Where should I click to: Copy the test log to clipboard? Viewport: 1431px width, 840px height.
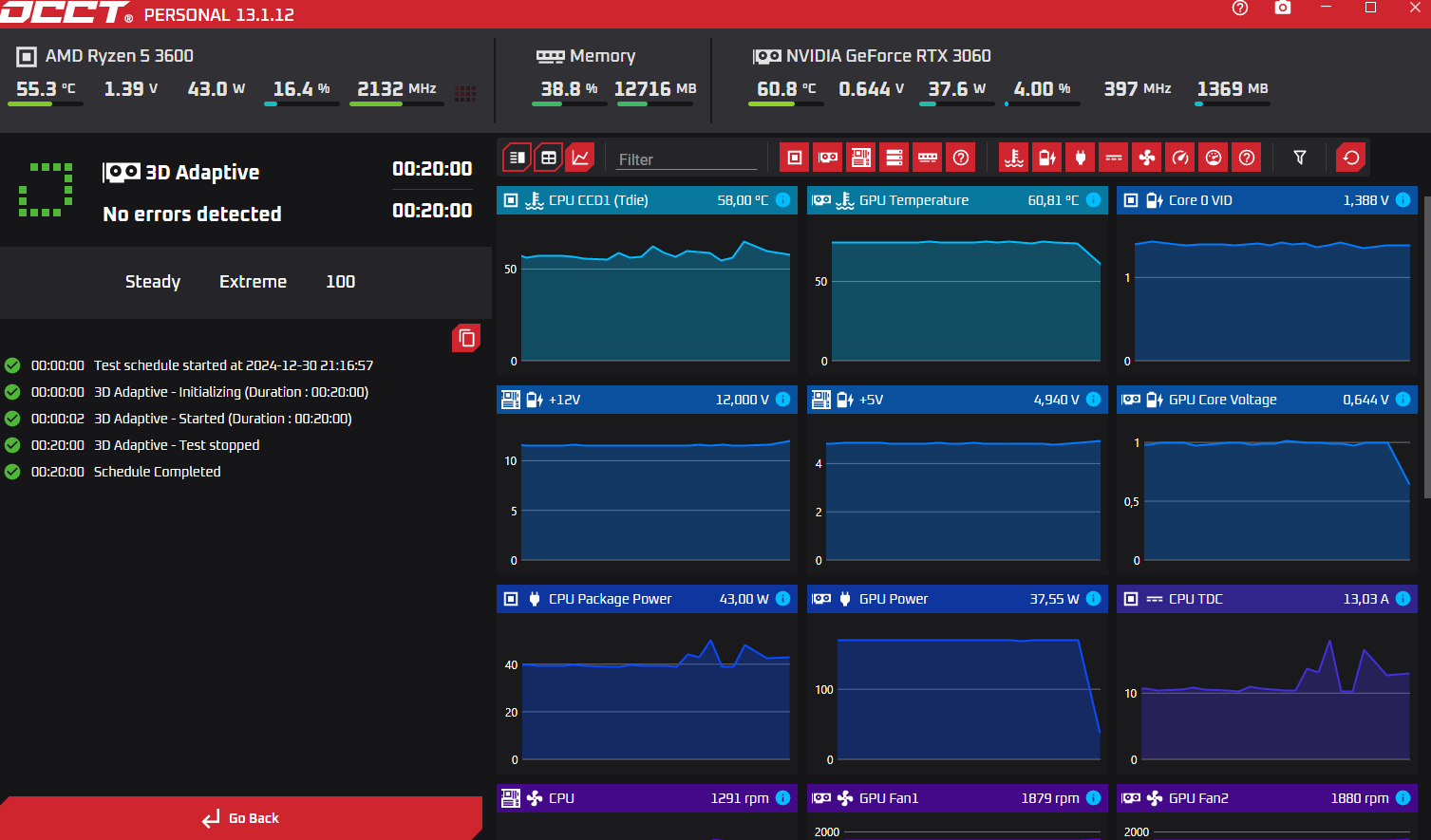466,338
